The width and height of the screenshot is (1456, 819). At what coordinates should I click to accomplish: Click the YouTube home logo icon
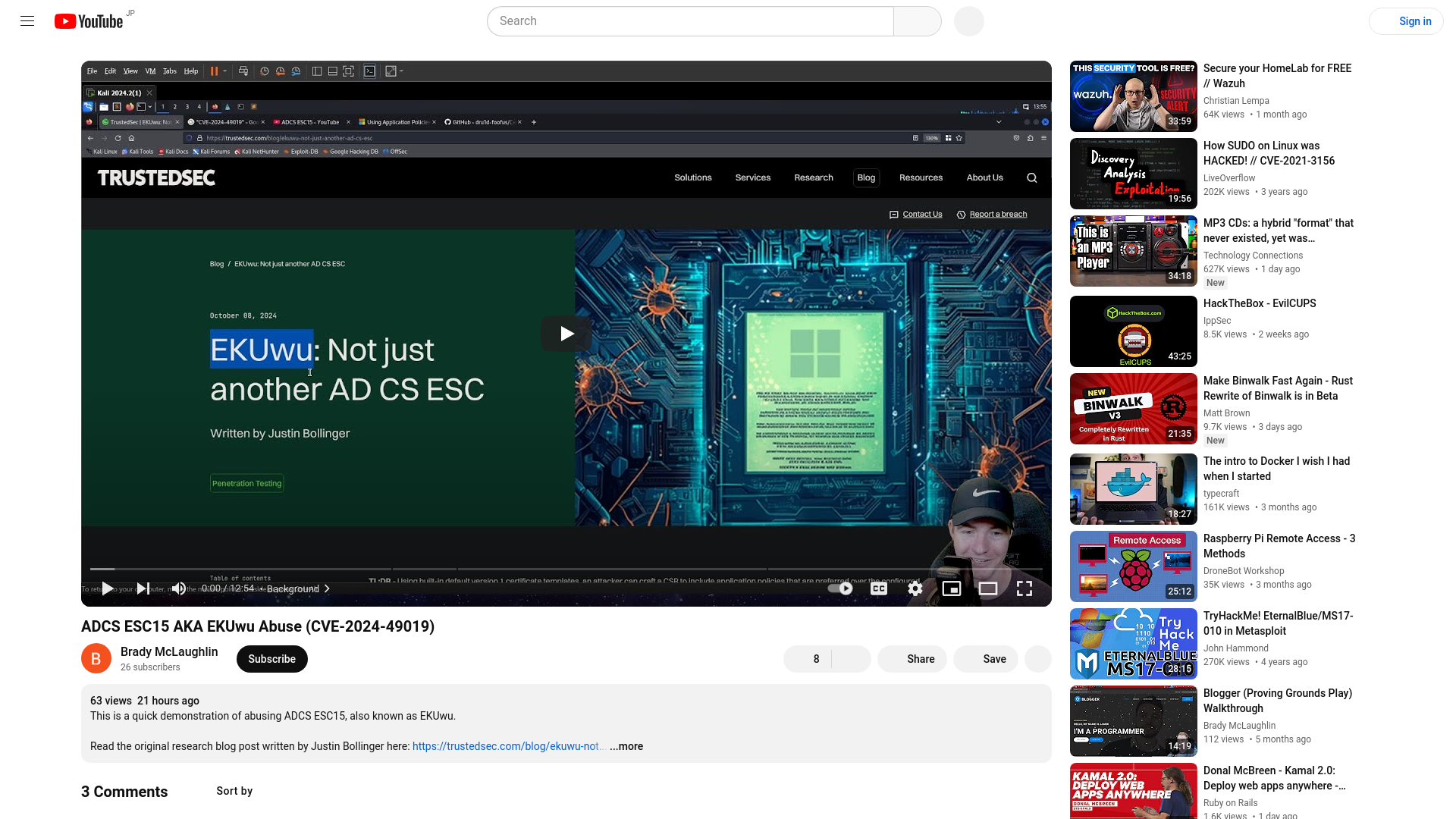[x=89, y=20]
